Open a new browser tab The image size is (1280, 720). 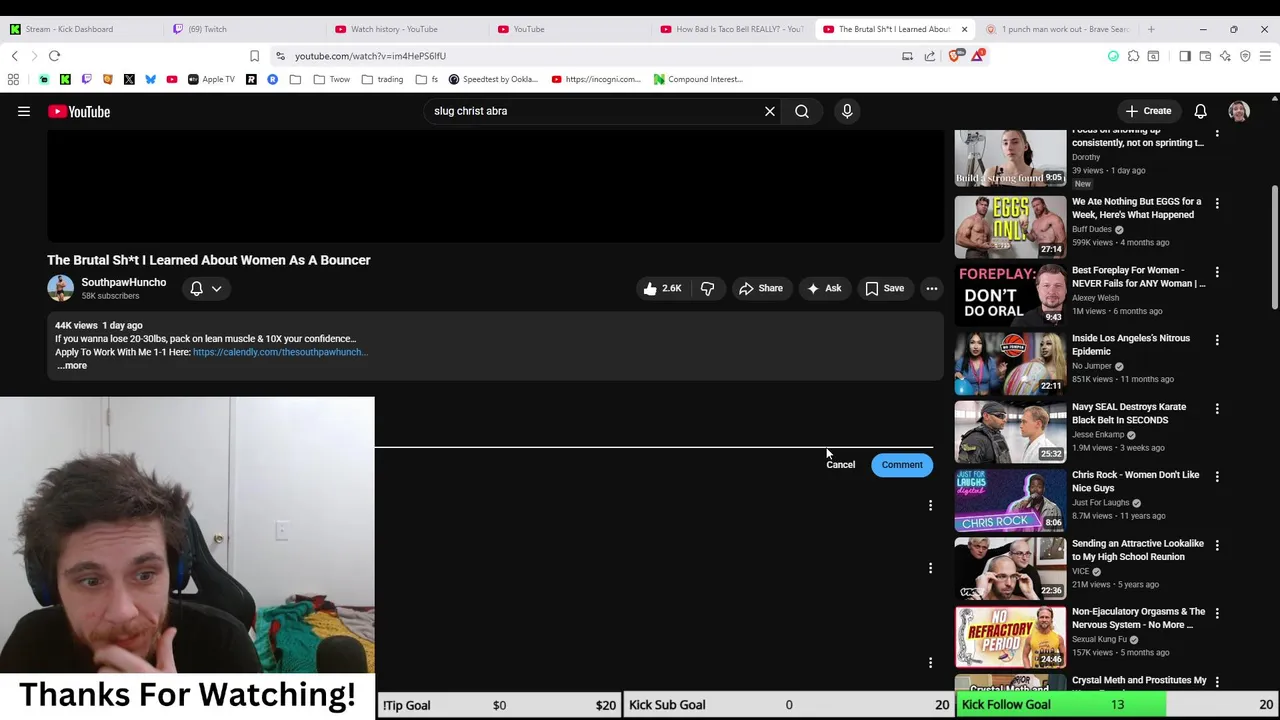click(x=1151, y=29)
